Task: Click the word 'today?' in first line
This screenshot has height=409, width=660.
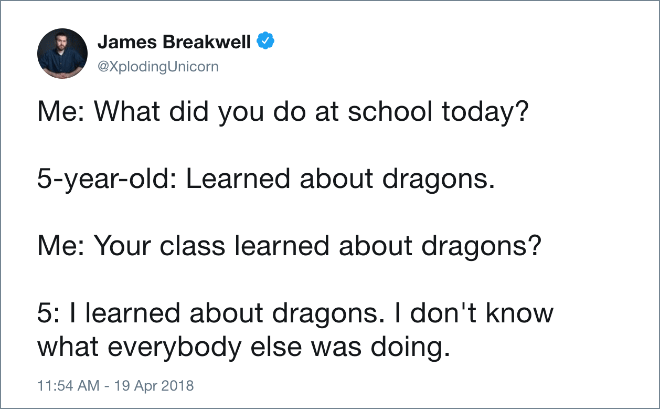Action: click(x=484, y=113)
